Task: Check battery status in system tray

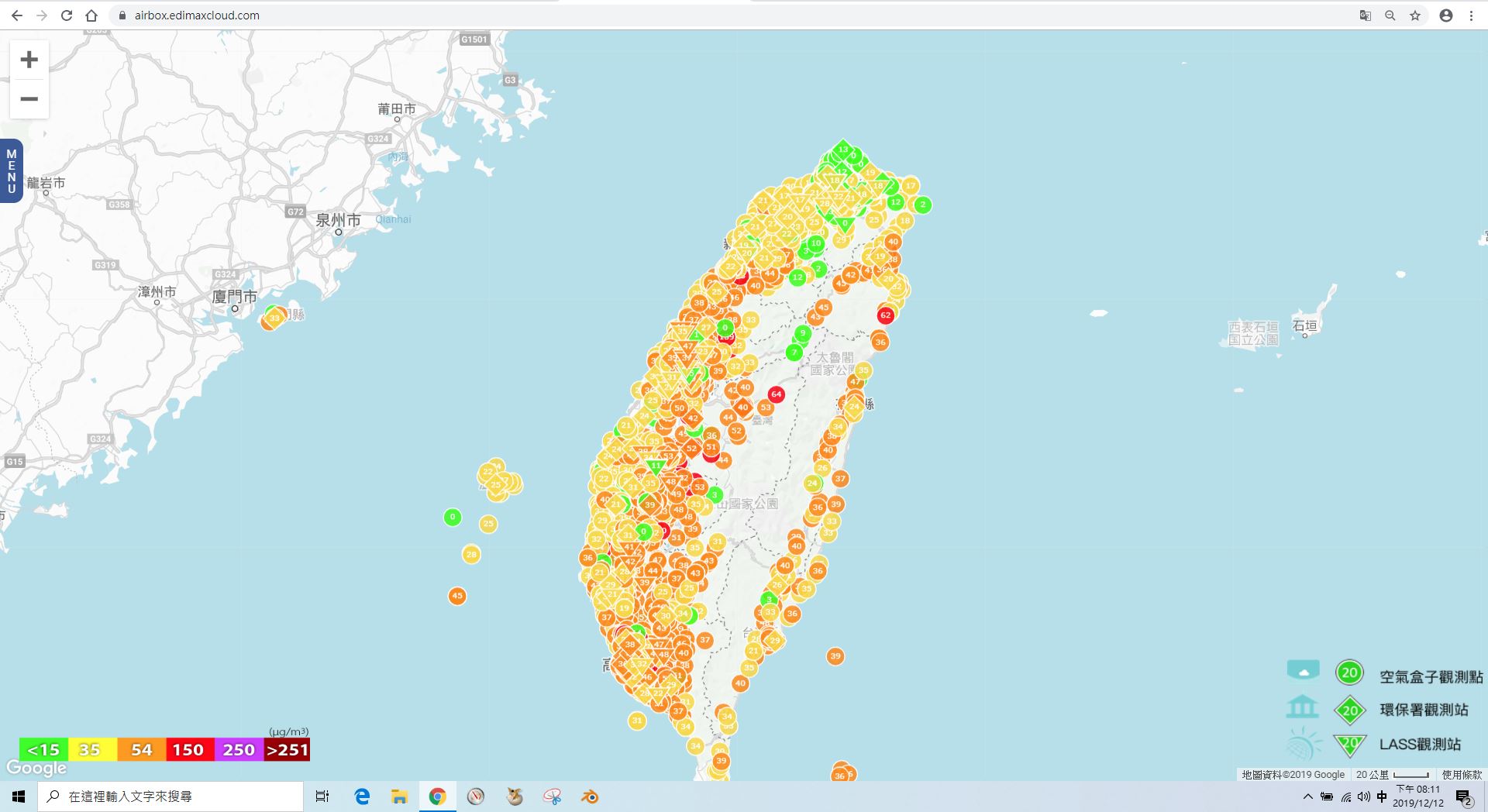Action: [1327, 797]
